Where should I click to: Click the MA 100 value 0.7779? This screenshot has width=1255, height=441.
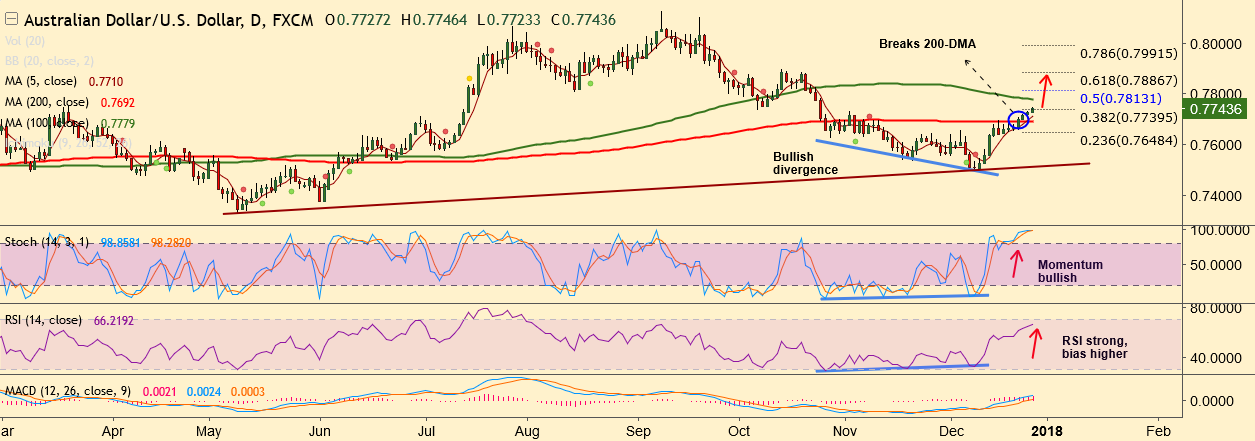click(116, 123)
